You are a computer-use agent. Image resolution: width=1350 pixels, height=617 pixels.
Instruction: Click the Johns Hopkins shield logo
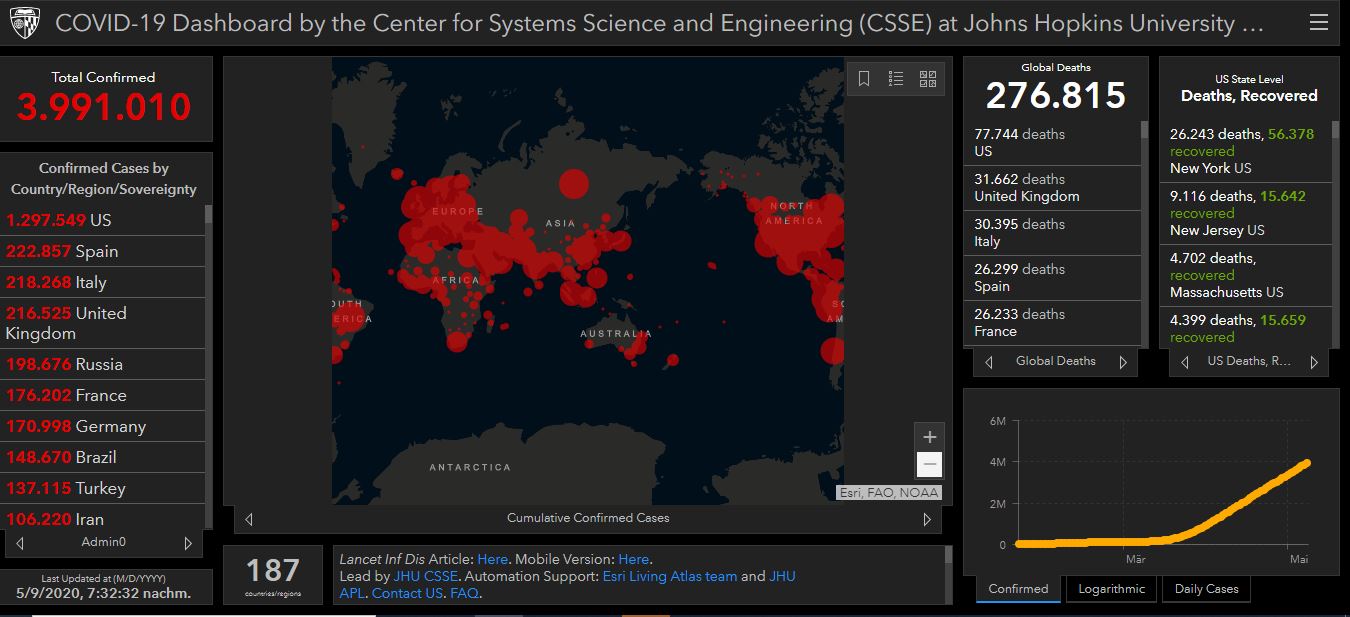[24, 23]
